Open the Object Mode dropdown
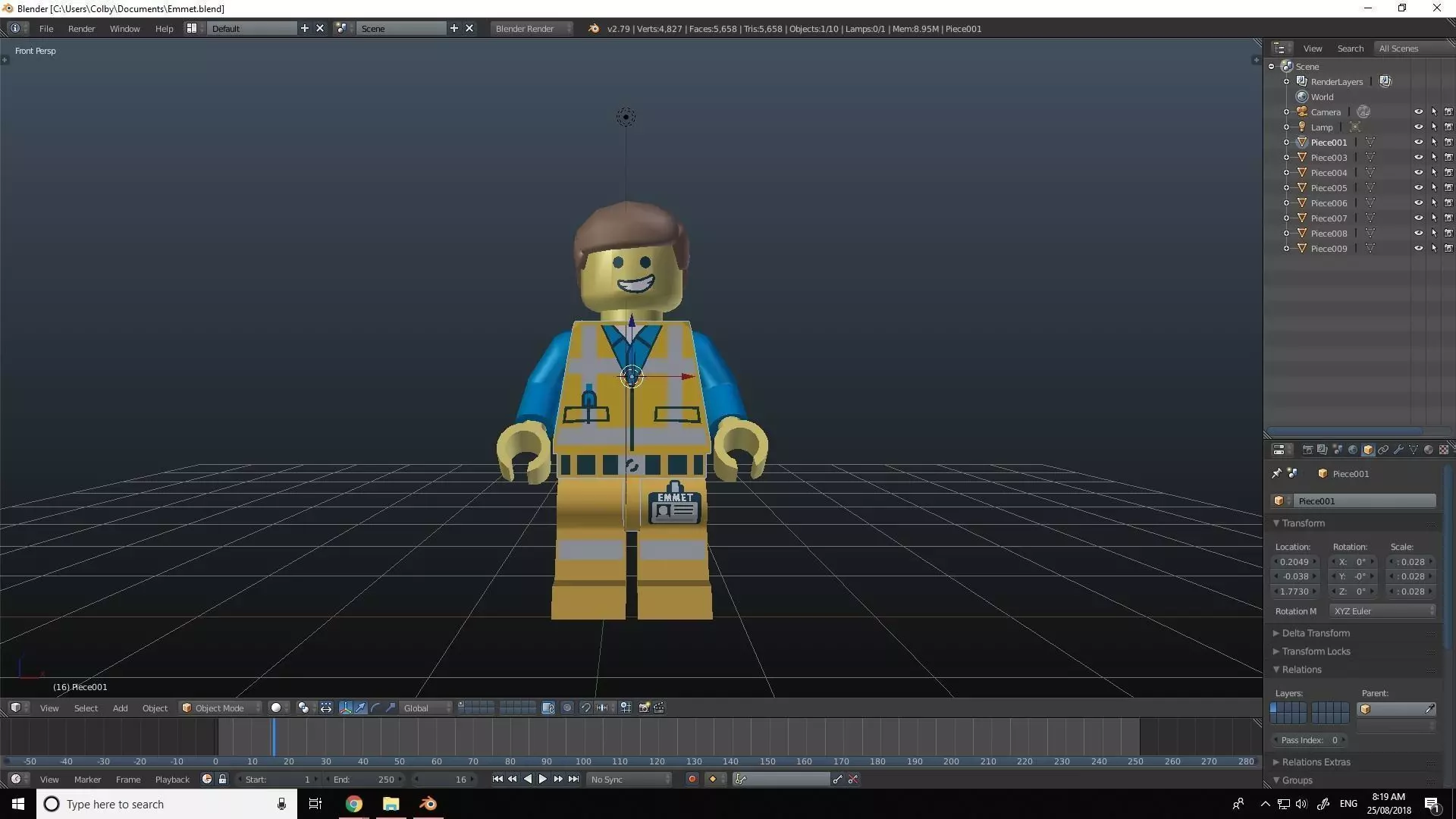This screenshot has width=1456, height=819. point(220,708)
